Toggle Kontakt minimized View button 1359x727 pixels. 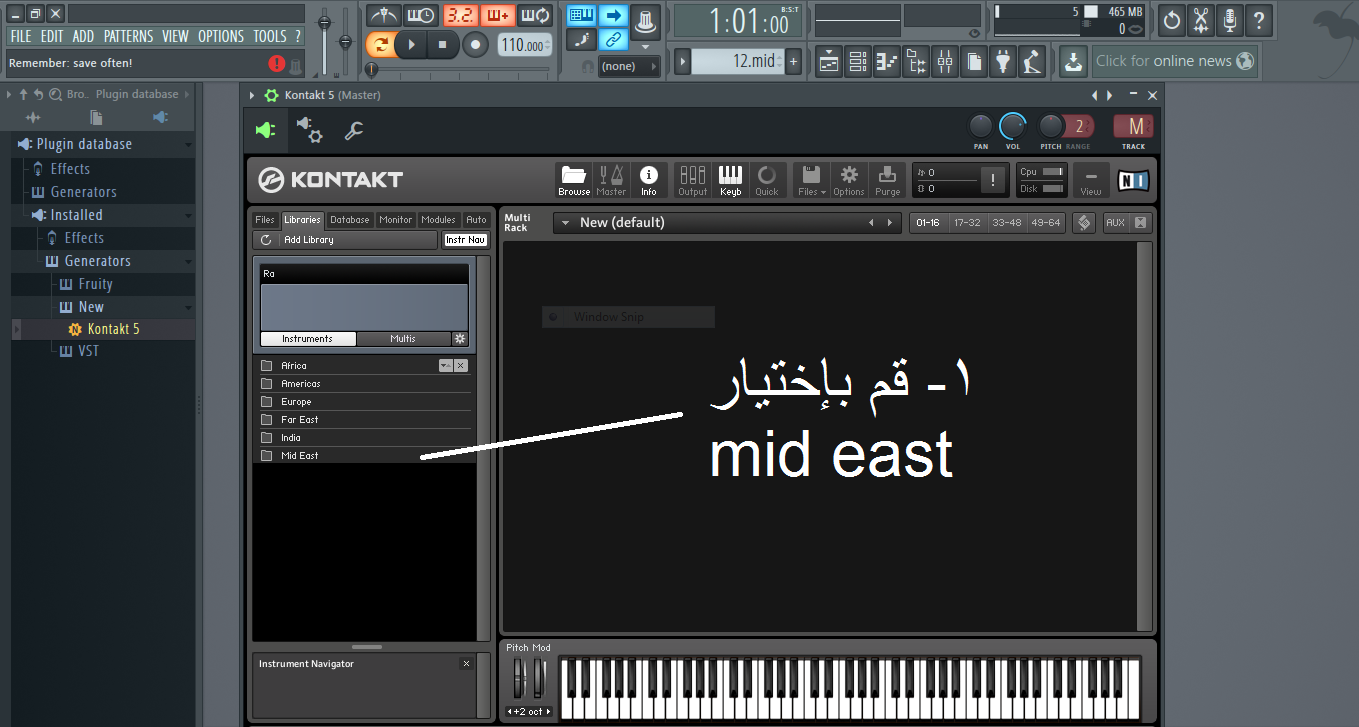pos(1091,180)
